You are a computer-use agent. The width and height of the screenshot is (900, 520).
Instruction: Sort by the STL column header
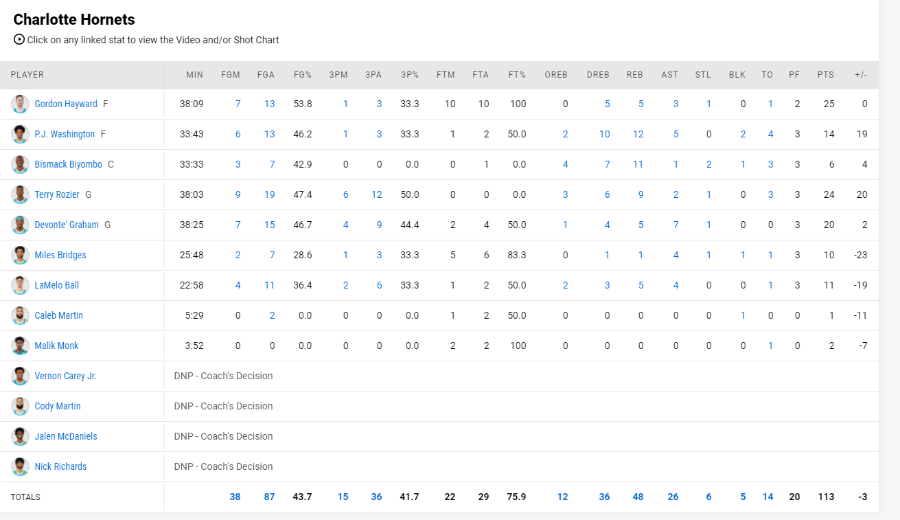(703, 75)
